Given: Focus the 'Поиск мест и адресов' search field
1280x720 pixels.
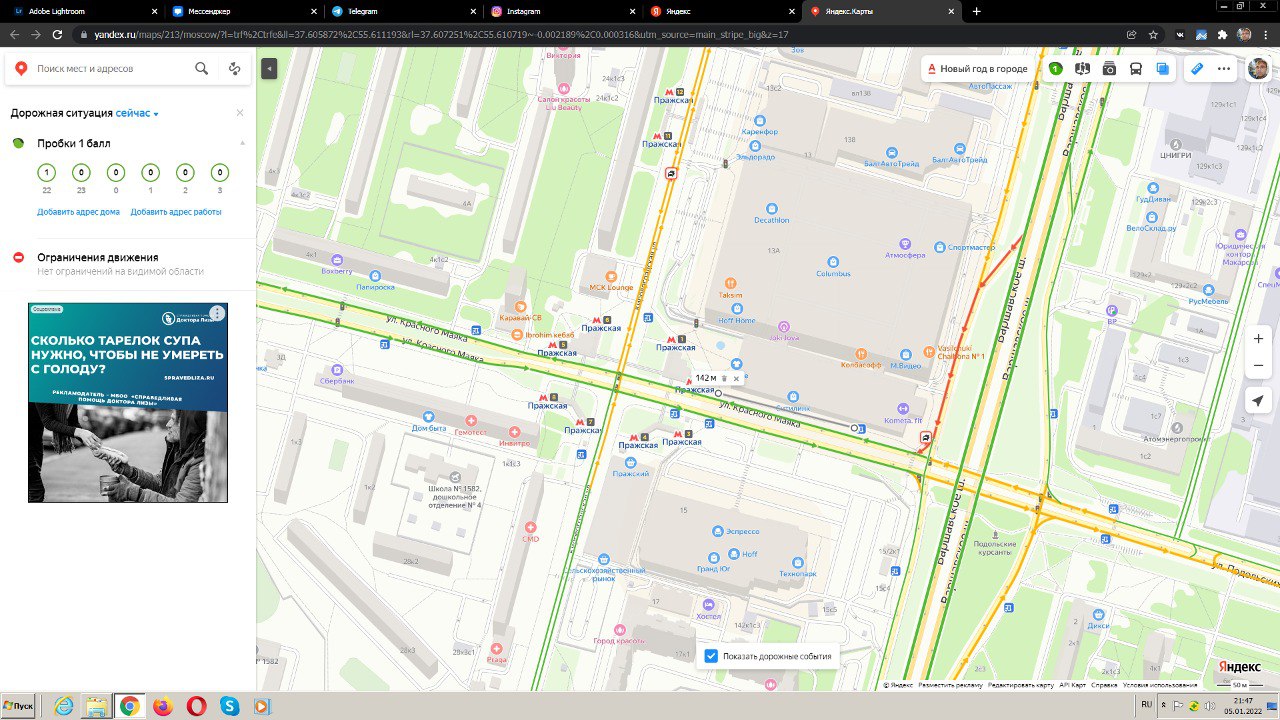Looking at the screenshot, I should (x=110, y=69).
